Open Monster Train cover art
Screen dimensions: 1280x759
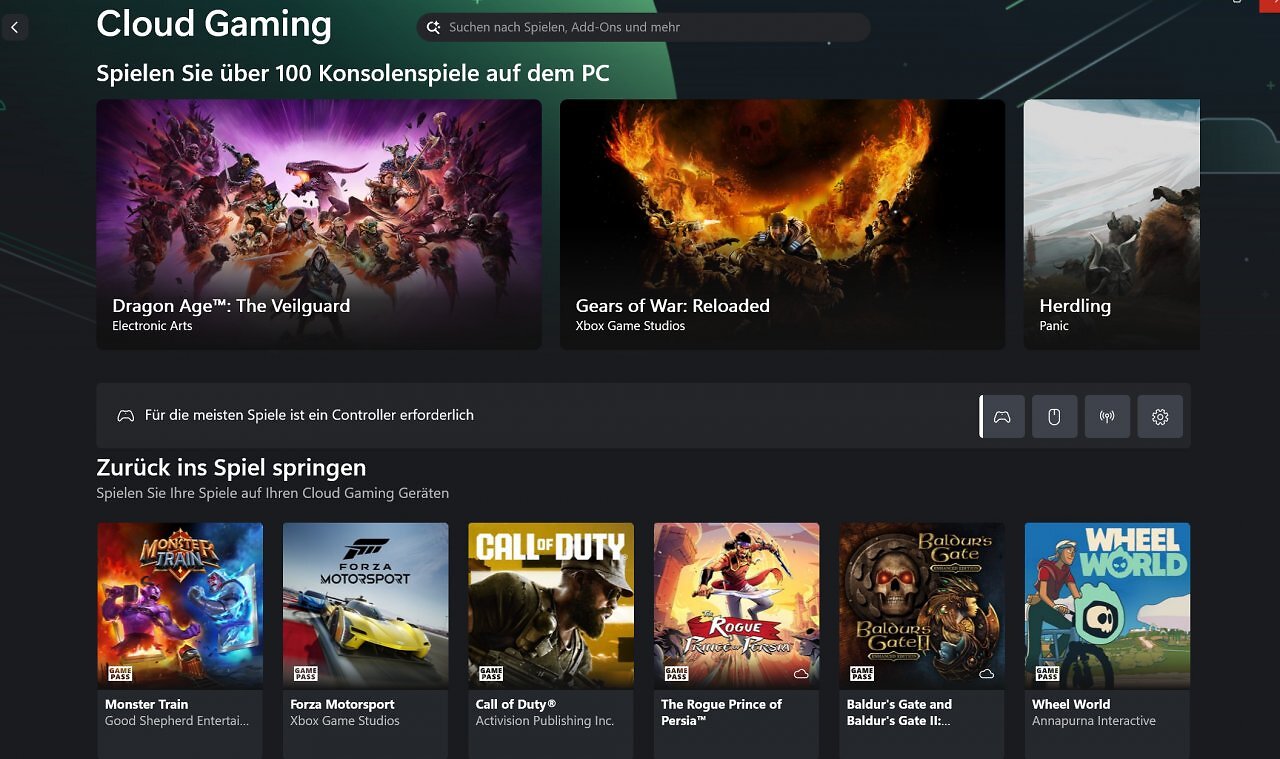pyautogui.click(x=180, y=605)
